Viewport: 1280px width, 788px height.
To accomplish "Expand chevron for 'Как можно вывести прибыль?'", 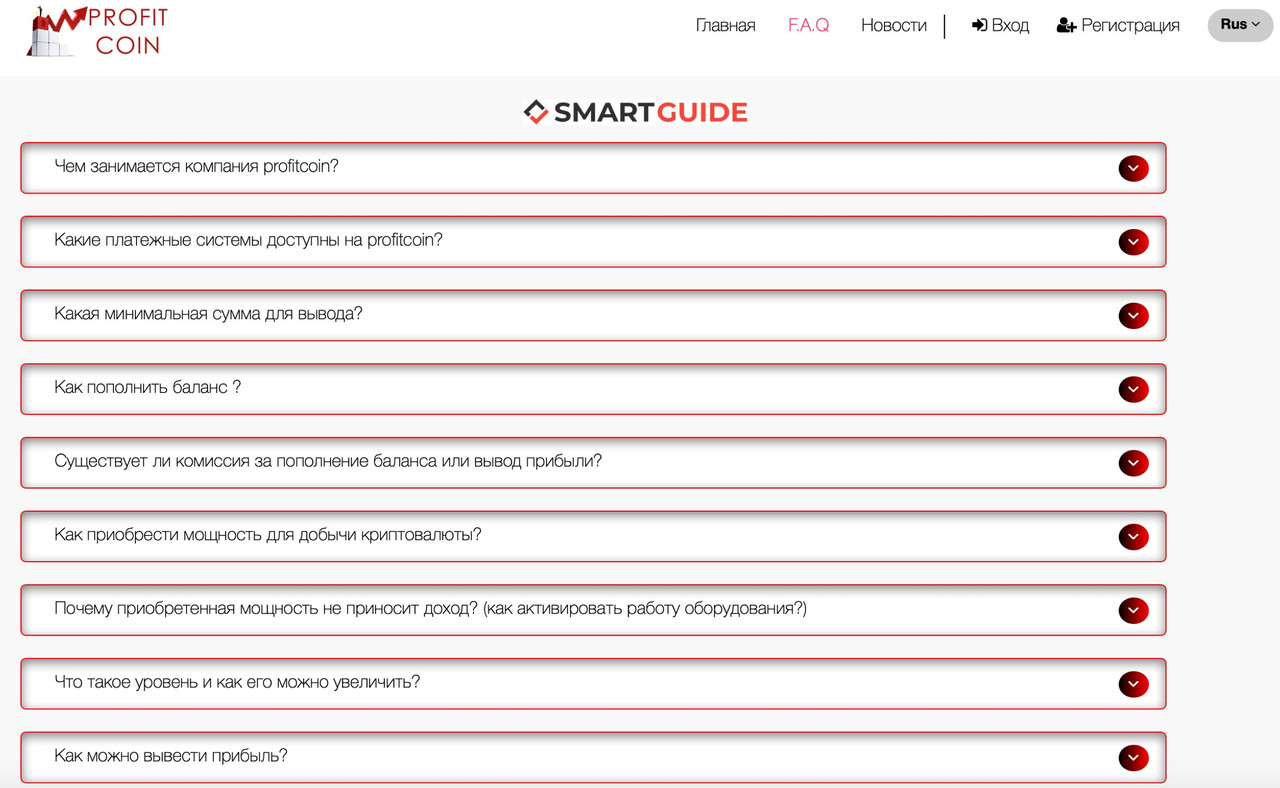I will (1133, 758).
